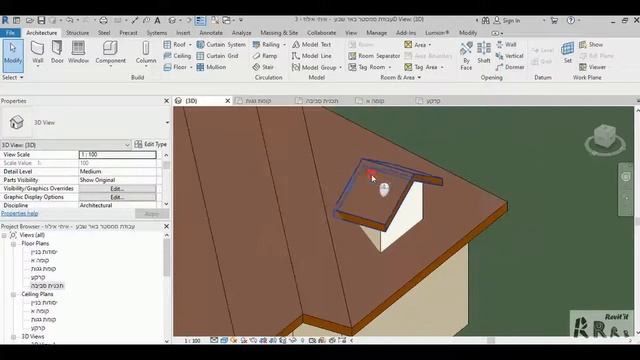Image resolution: width=640 pixels, height=360 pixels.
Task: Click the Set work plane tool
Action: tap(567, 52)
